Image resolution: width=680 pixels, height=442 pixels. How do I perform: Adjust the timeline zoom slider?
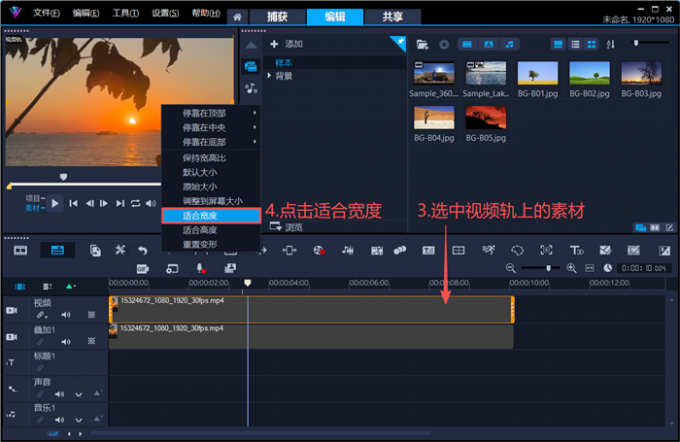[x=549, y=268]
